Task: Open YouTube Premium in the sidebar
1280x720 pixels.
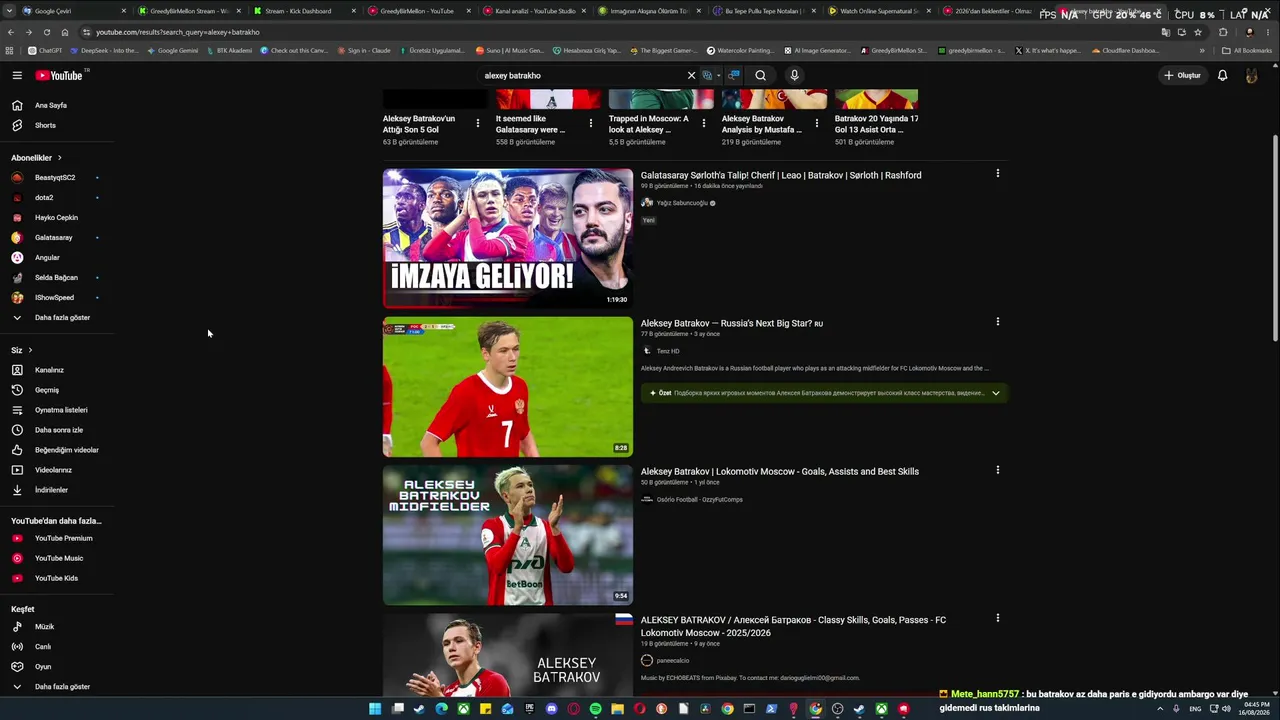Action: pyautogui.click(x=57, y=538)
